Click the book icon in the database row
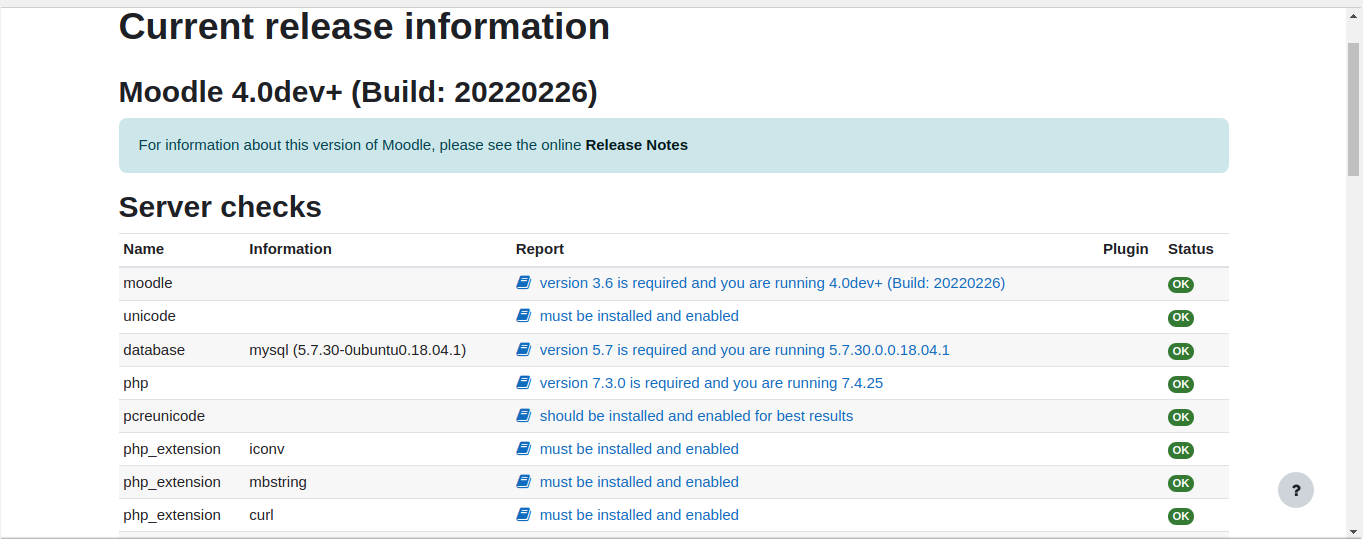This screenshot has height=539, width=1363. tap(523, 350)
